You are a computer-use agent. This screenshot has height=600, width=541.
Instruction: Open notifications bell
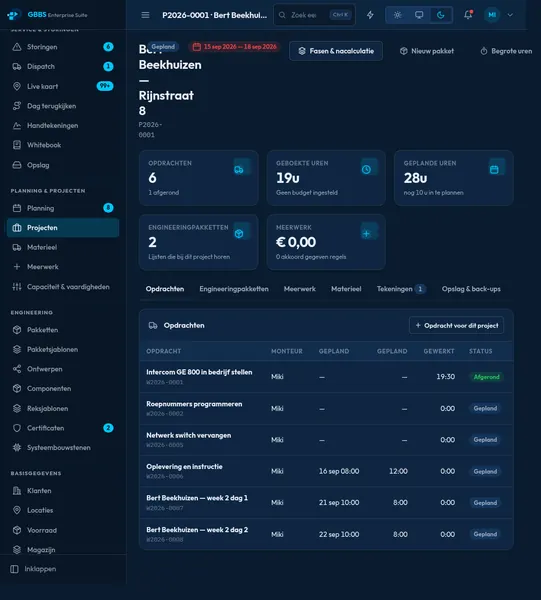(468, 15)
